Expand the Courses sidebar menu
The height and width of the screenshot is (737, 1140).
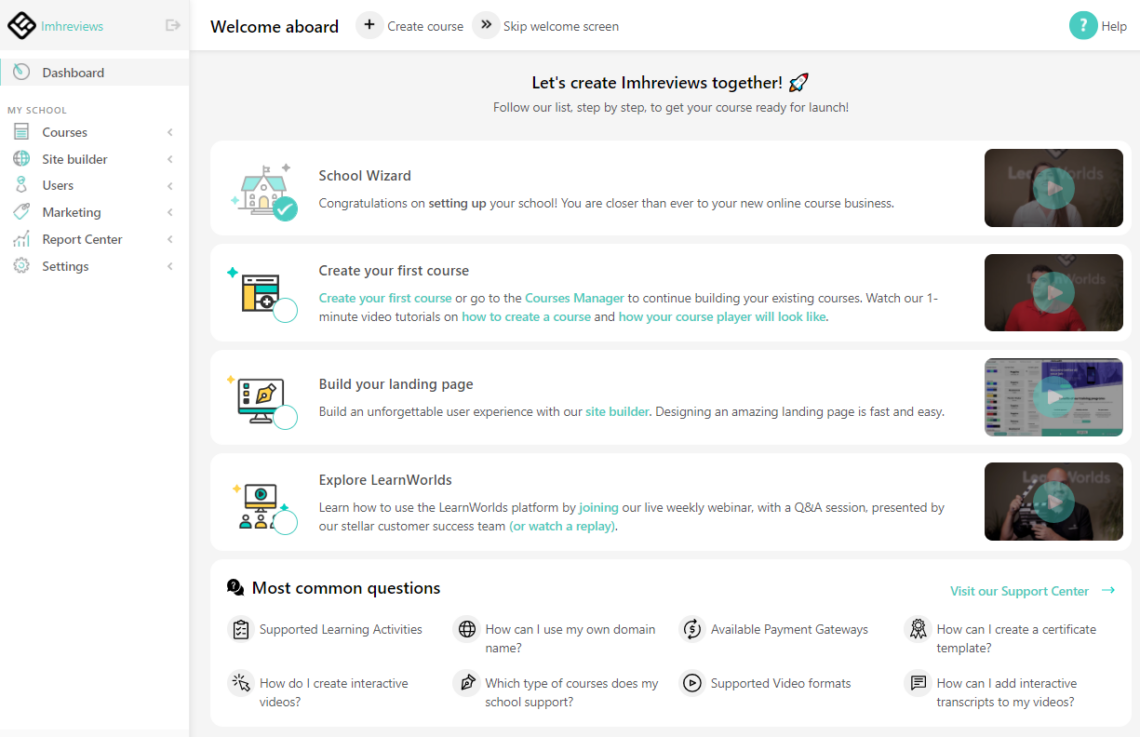169,131
